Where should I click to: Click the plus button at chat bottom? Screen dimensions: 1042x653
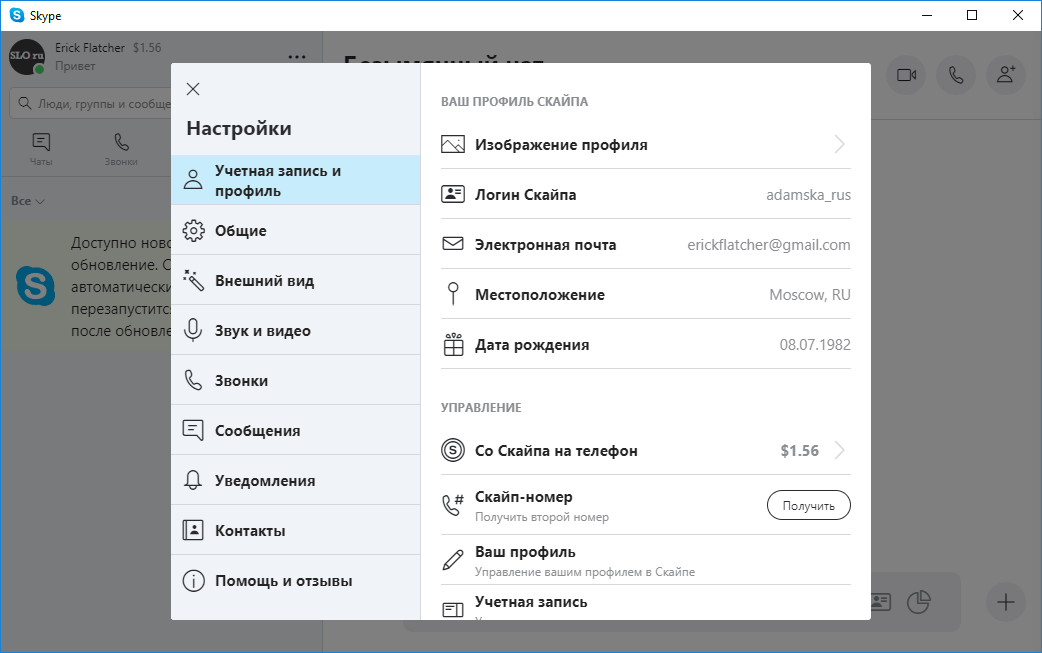pos(1005,603)
